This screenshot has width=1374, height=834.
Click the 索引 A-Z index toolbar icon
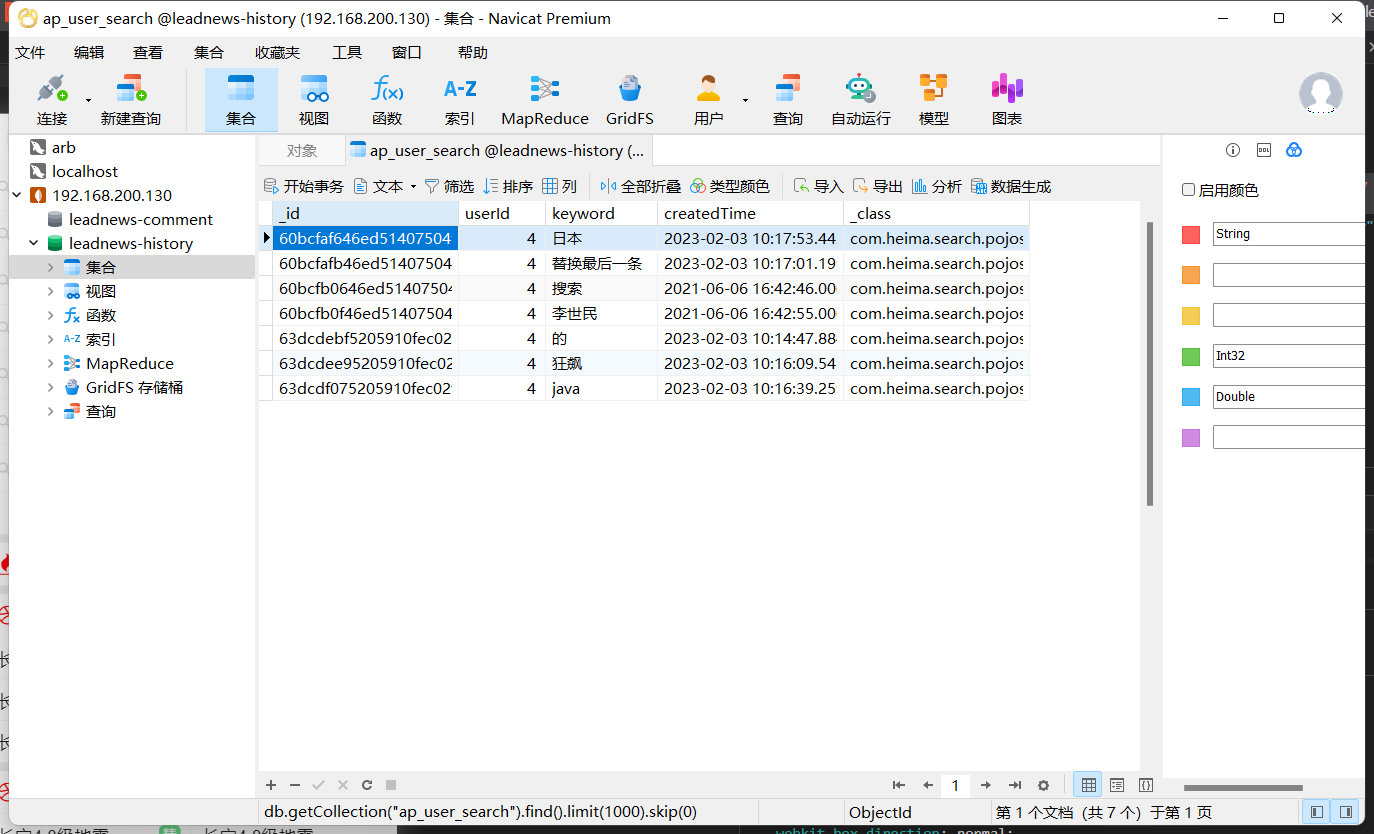(460, 99)
